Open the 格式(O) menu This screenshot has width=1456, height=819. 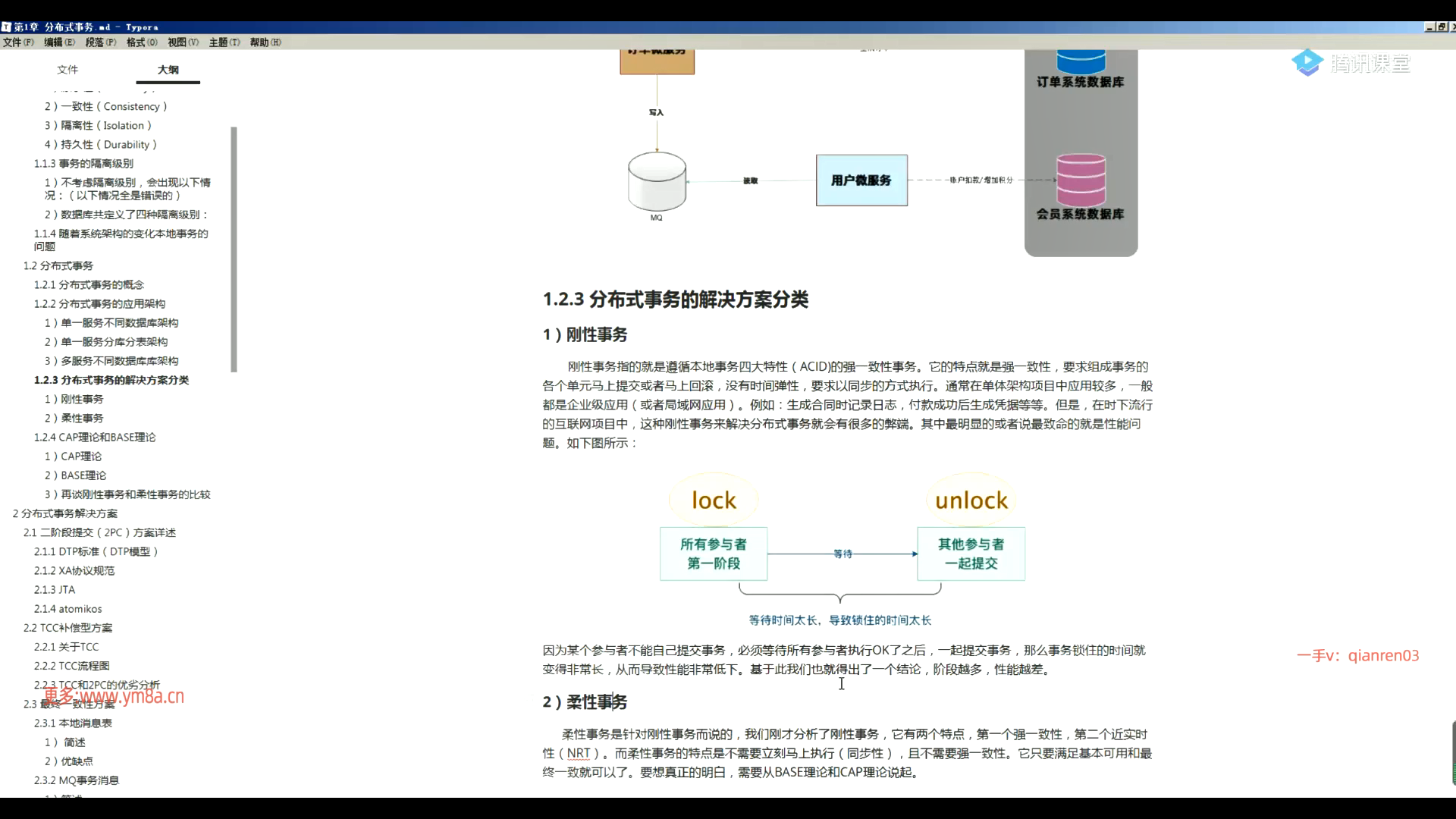point(142,42)
